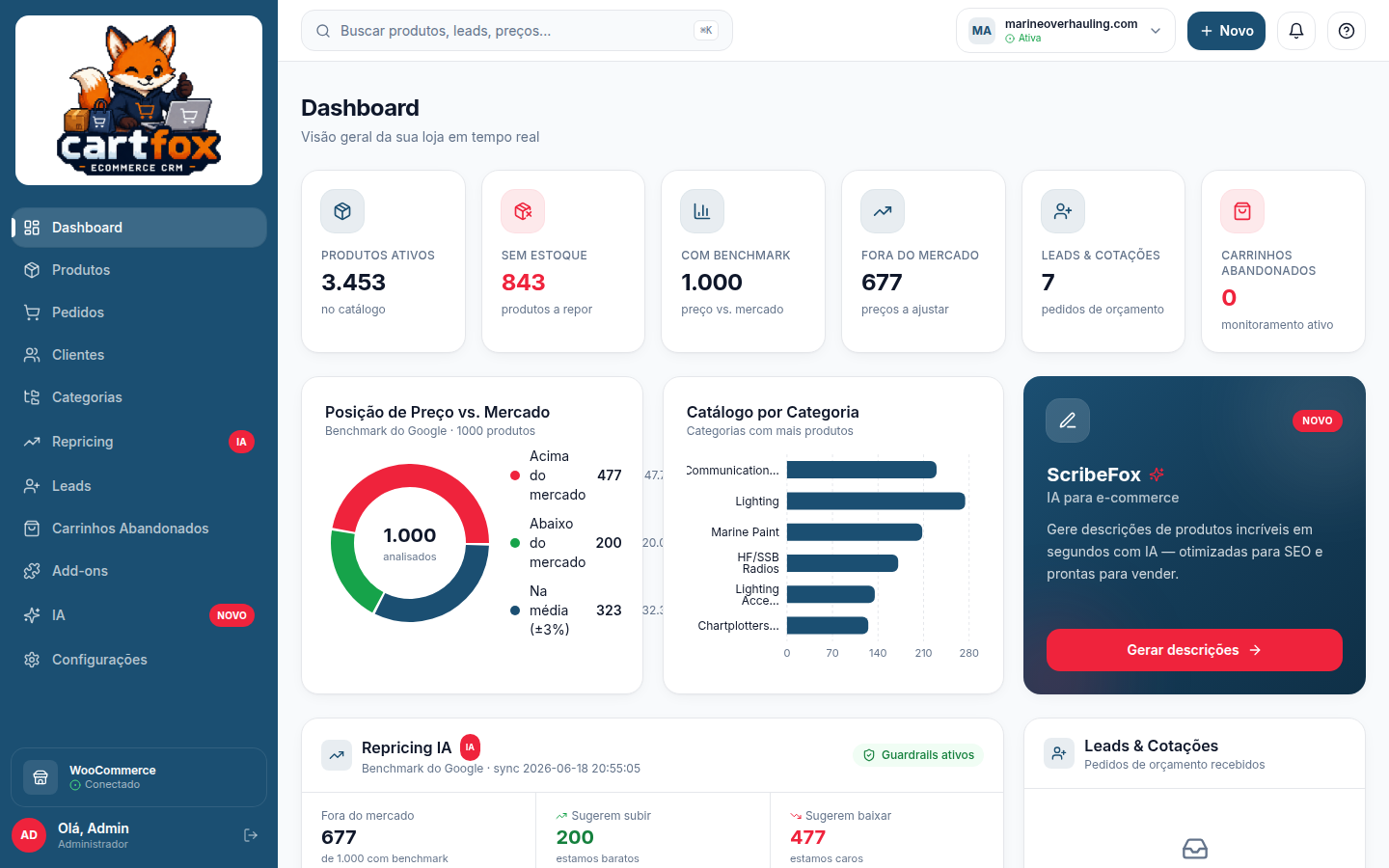This screenshot has width=1389, height=868.
Task: Click the Produtos Ativos box icon
Action: tap(342, 211)
